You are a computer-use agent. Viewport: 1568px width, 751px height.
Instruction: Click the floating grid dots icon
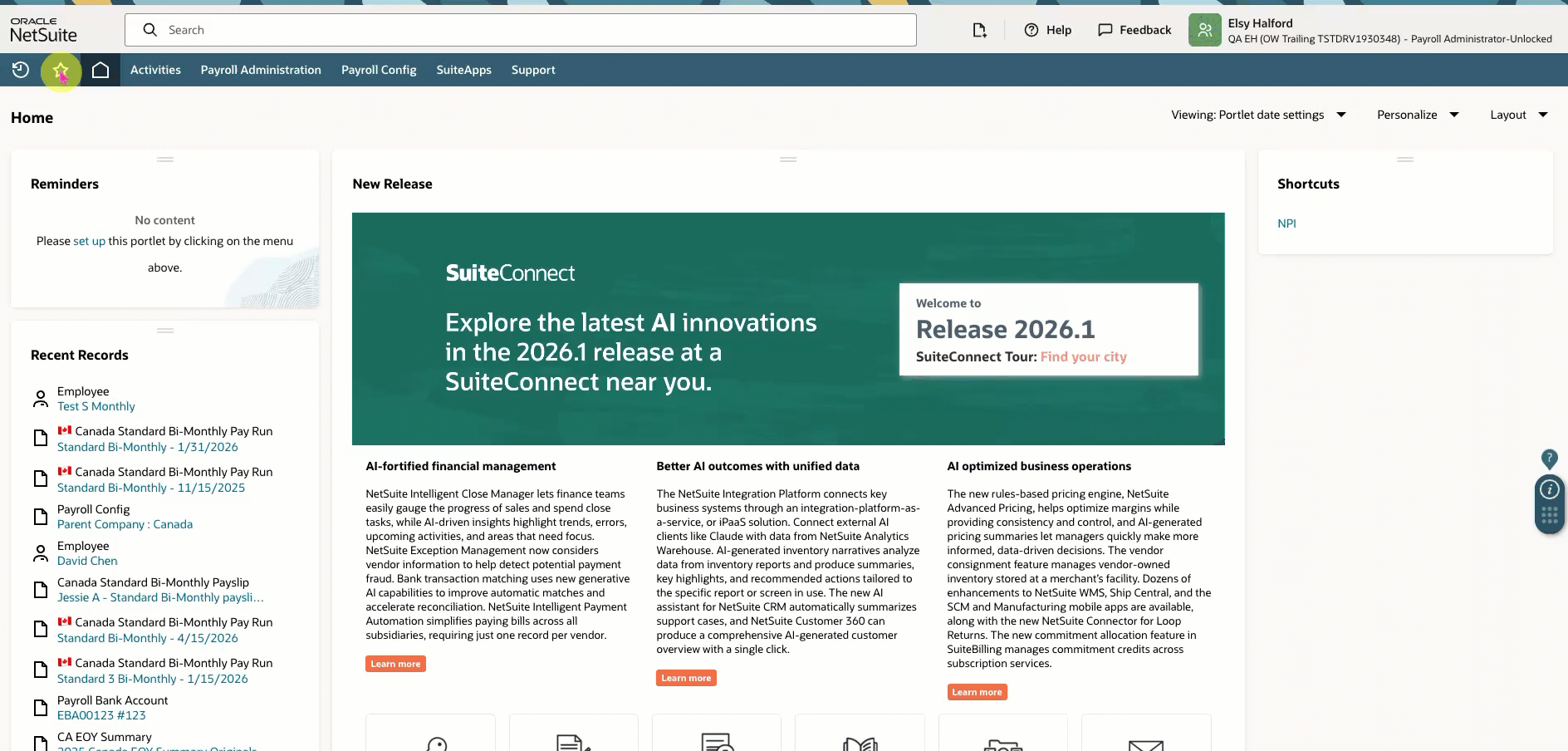pos(1550,517)
